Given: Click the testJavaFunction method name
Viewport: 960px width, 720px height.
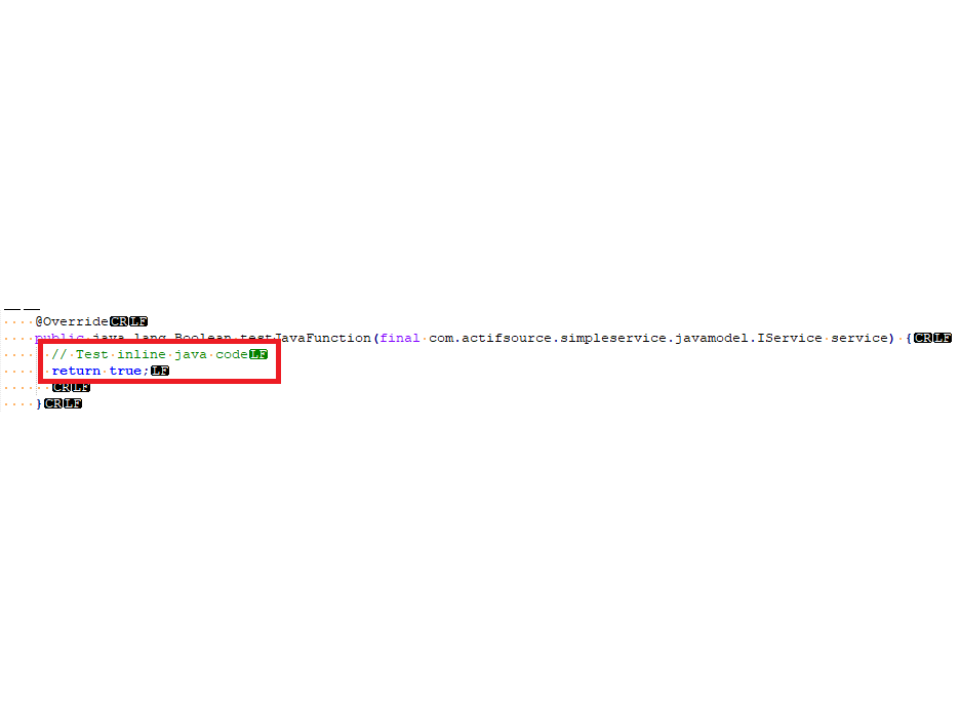Looking at the screenshot, I should point(305,338).
